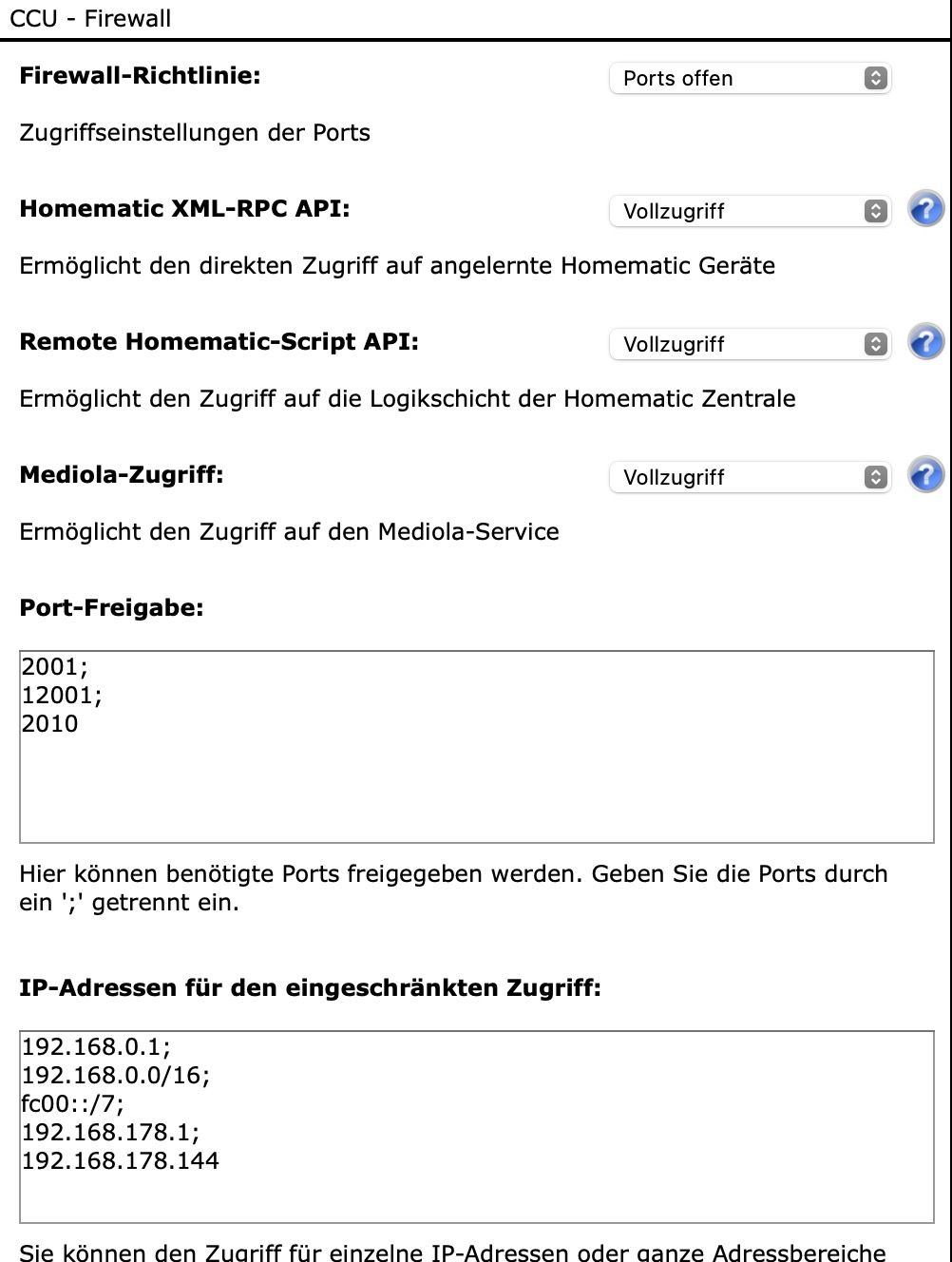Click the "192.168.178.144" IP entry
Screen dimensions: 952x1262
(x=121, y=1161)
